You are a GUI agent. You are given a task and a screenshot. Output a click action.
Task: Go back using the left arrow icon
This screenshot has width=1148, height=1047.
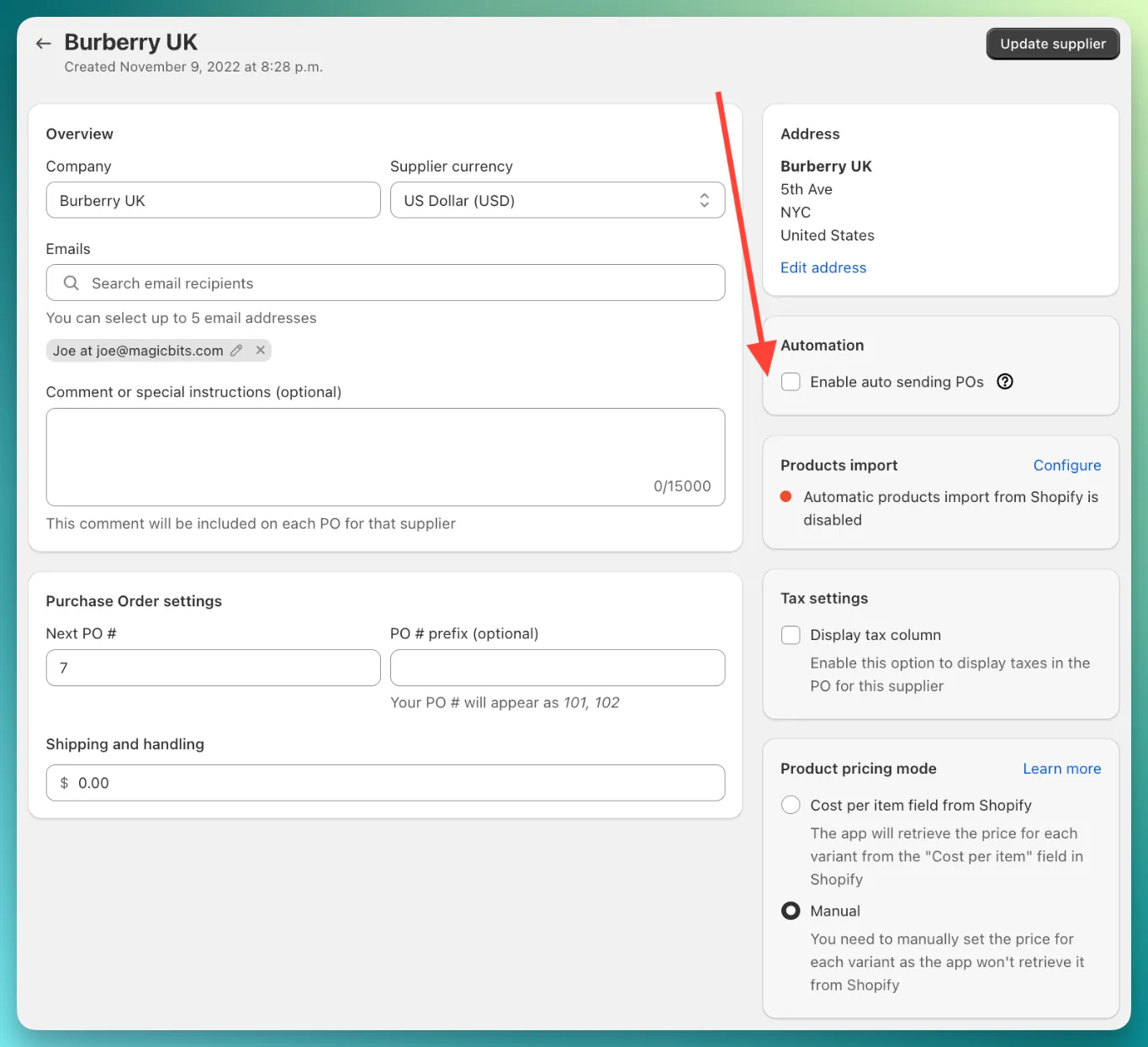point(44,43)
